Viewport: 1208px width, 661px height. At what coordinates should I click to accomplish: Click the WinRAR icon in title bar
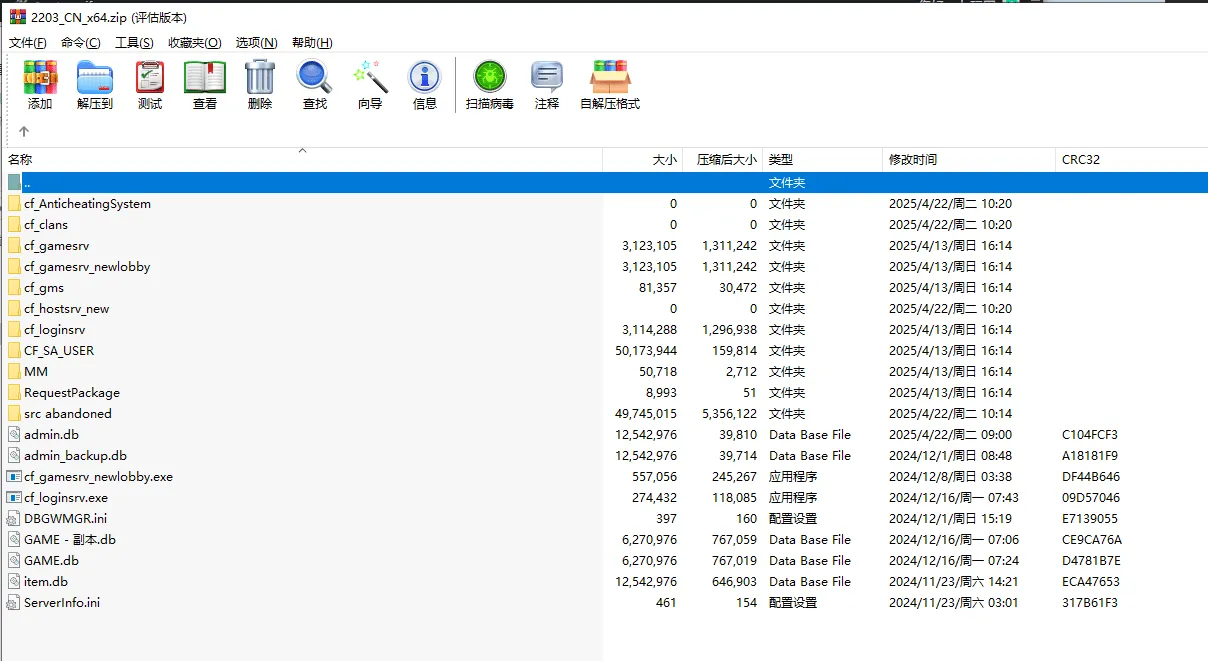17,17
